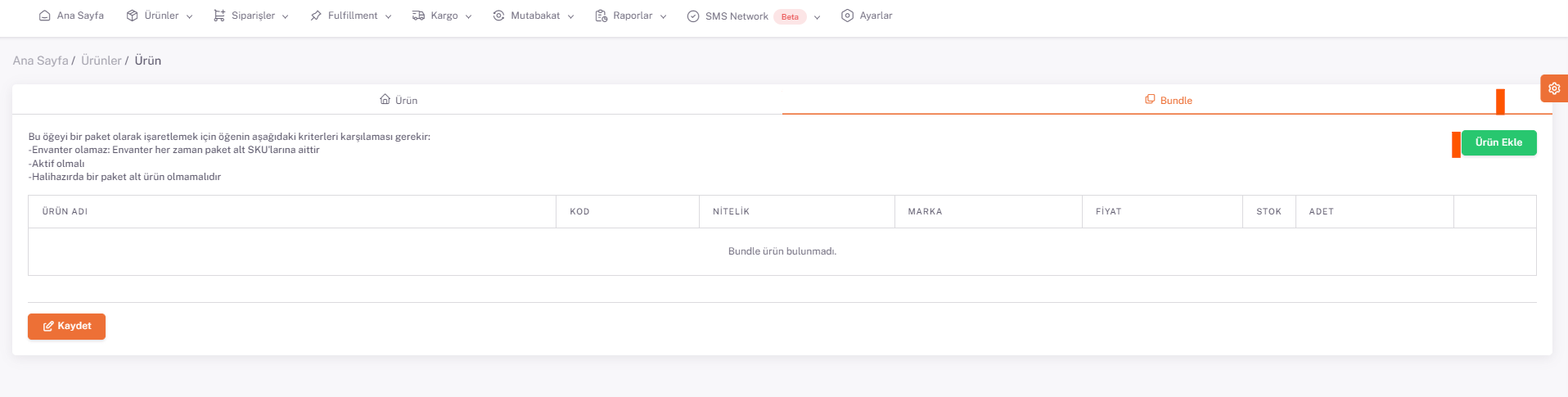Click the Raporlar clipboard icon

602,16
